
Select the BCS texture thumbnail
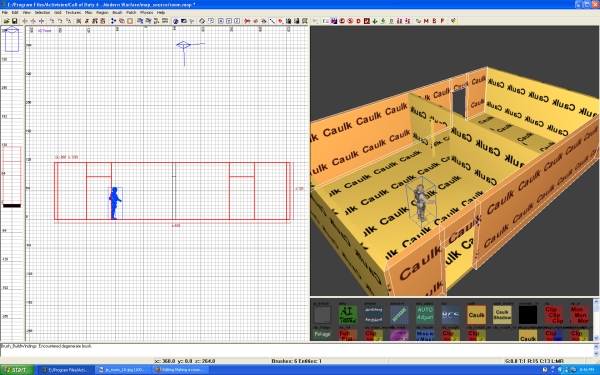[451, 315]
